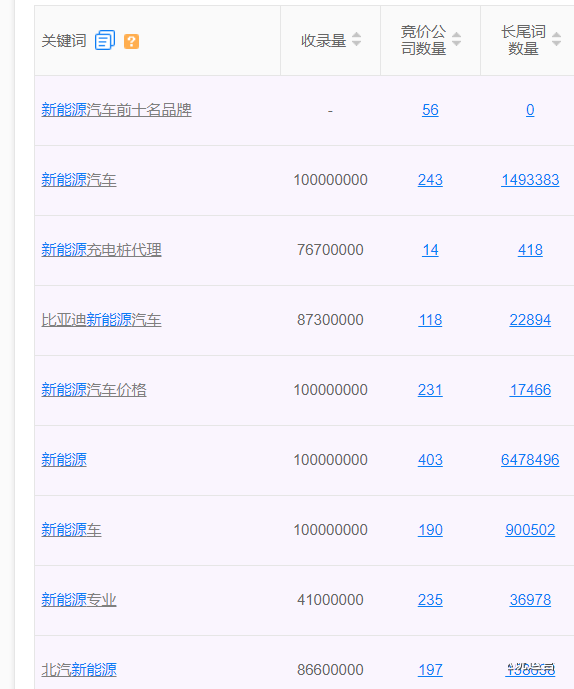Click long-tail count 0
The height and width of the screenshot is (689, 574).
click(530, 110)
